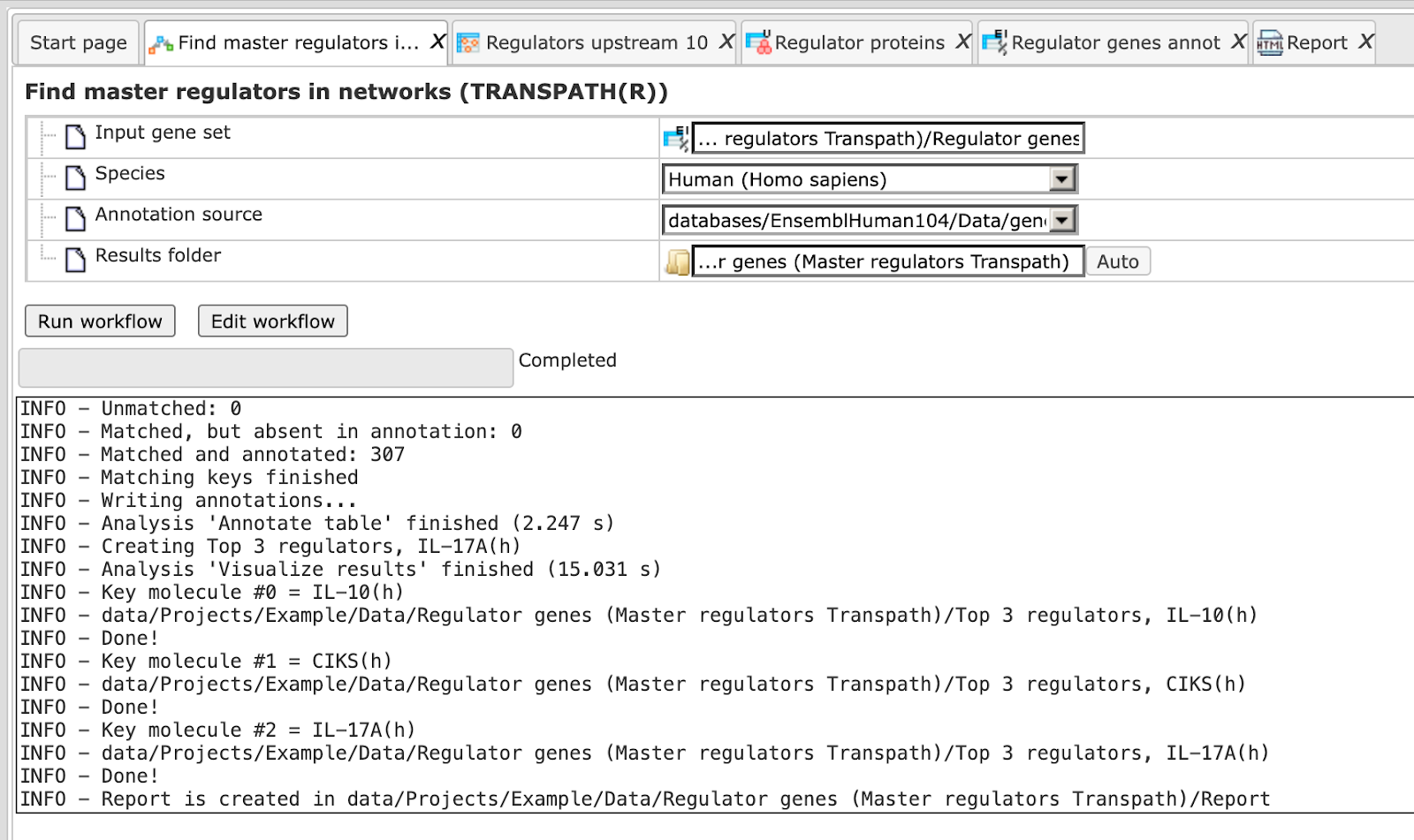The width and height of the screenshot is (1414, 840).
Task: Click the 'Writing annotations...' log line
Action: [x=188, y=500]
